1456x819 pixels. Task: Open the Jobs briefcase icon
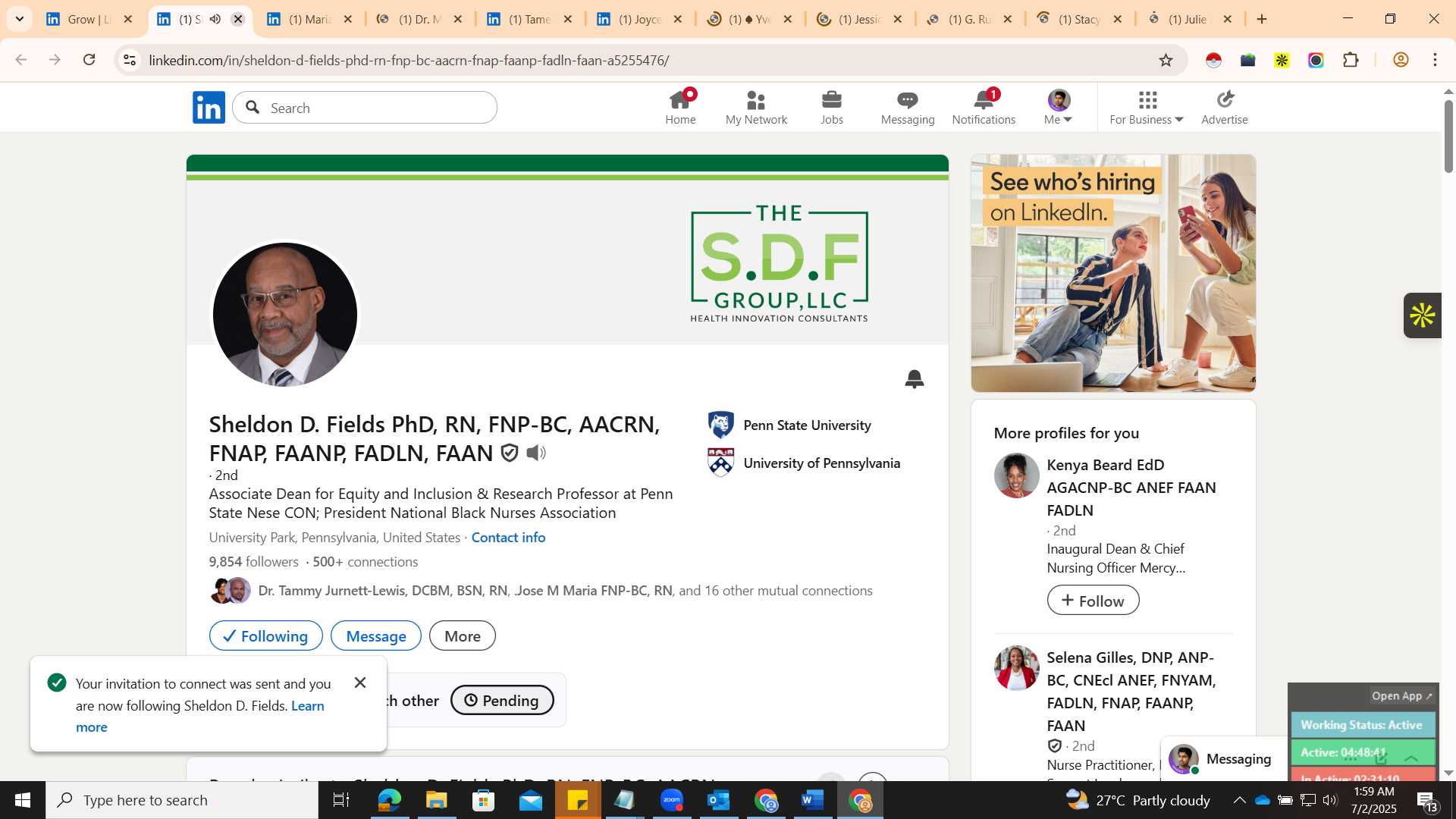point(832,107)
